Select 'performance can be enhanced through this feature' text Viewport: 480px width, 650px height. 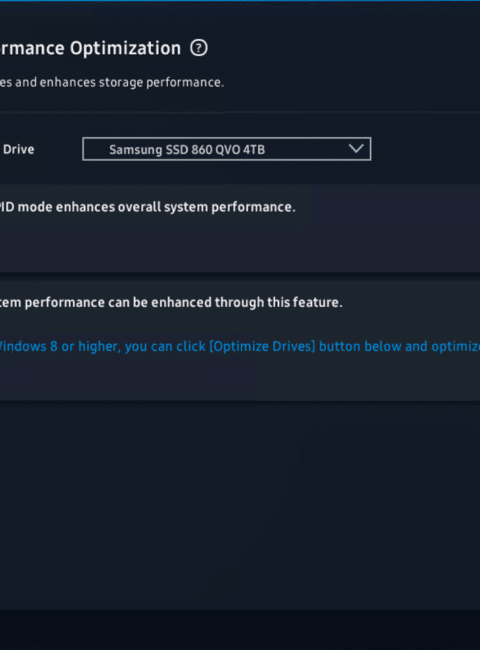coord(184,302)
